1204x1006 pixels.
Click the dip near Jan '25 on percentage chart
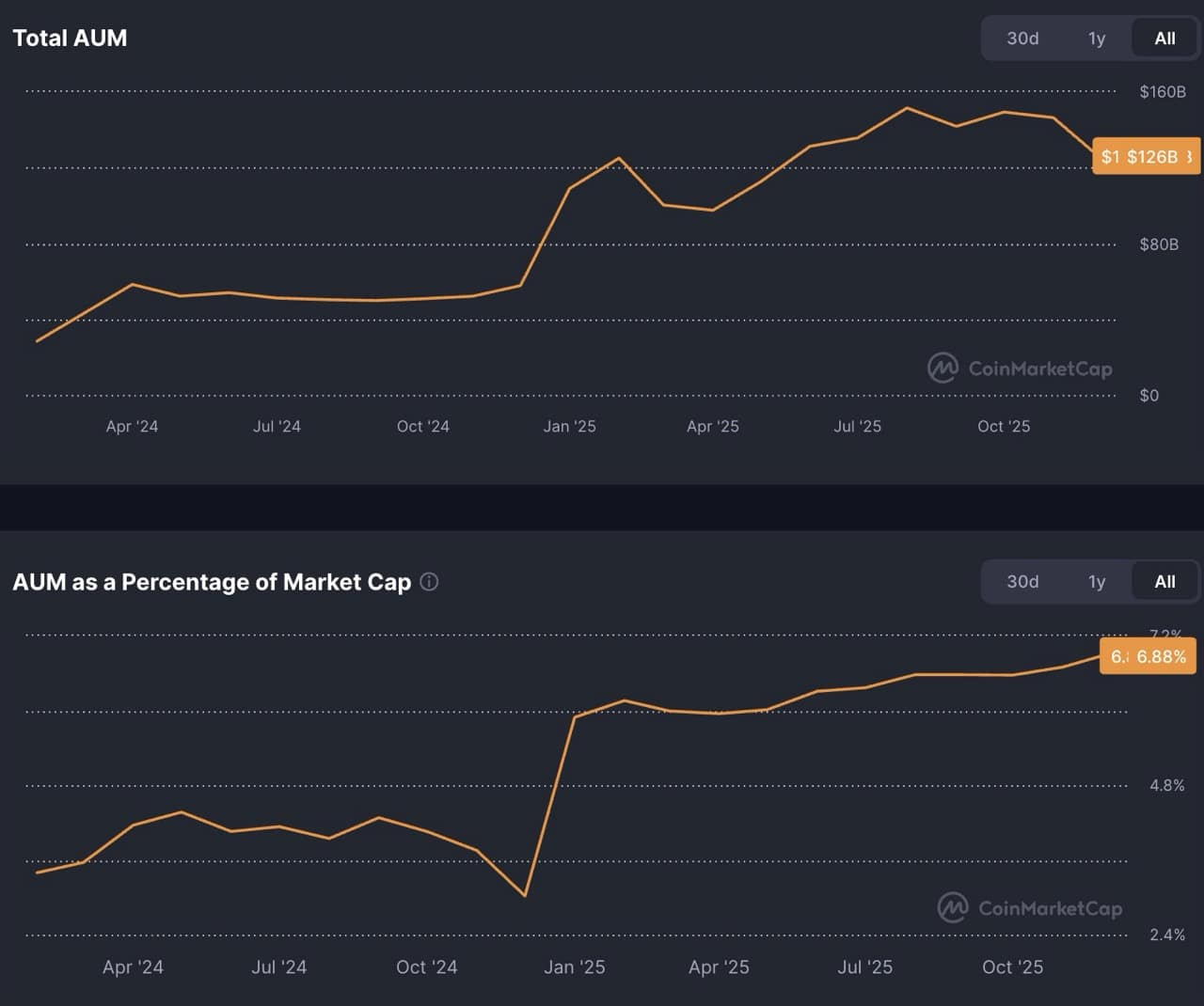pos(524,894)
